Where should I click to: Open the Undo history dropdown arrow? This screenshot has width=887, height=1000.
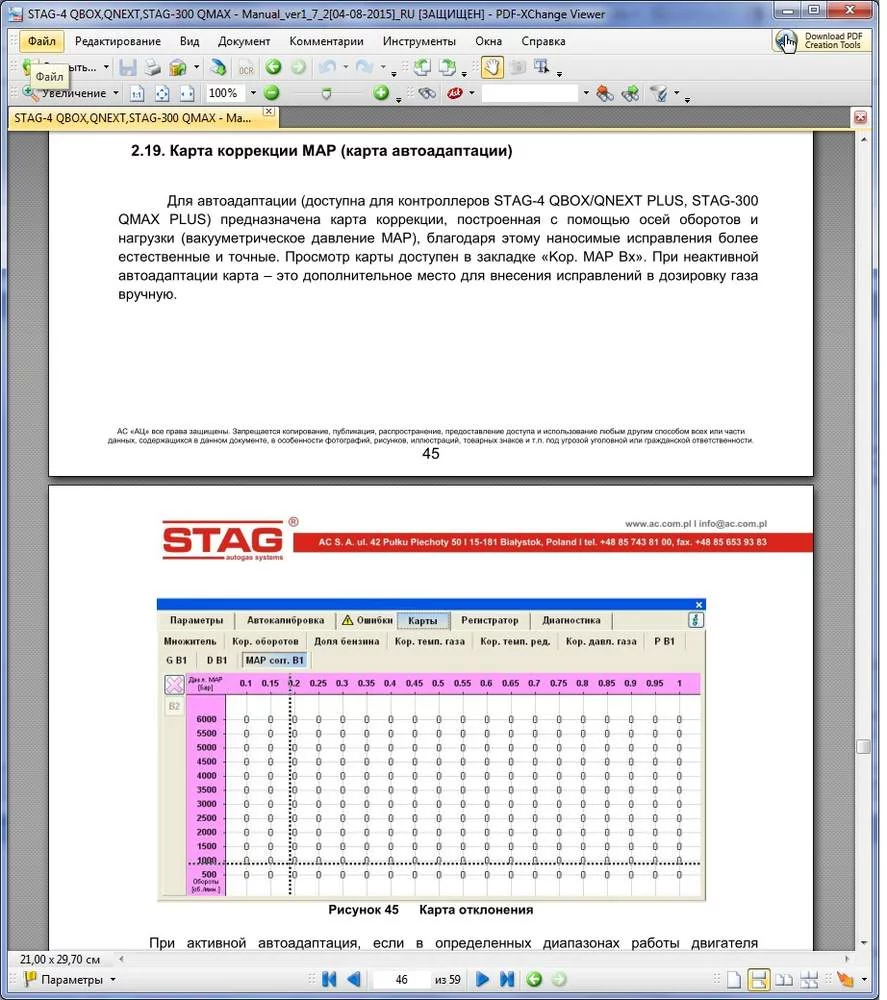346,67
